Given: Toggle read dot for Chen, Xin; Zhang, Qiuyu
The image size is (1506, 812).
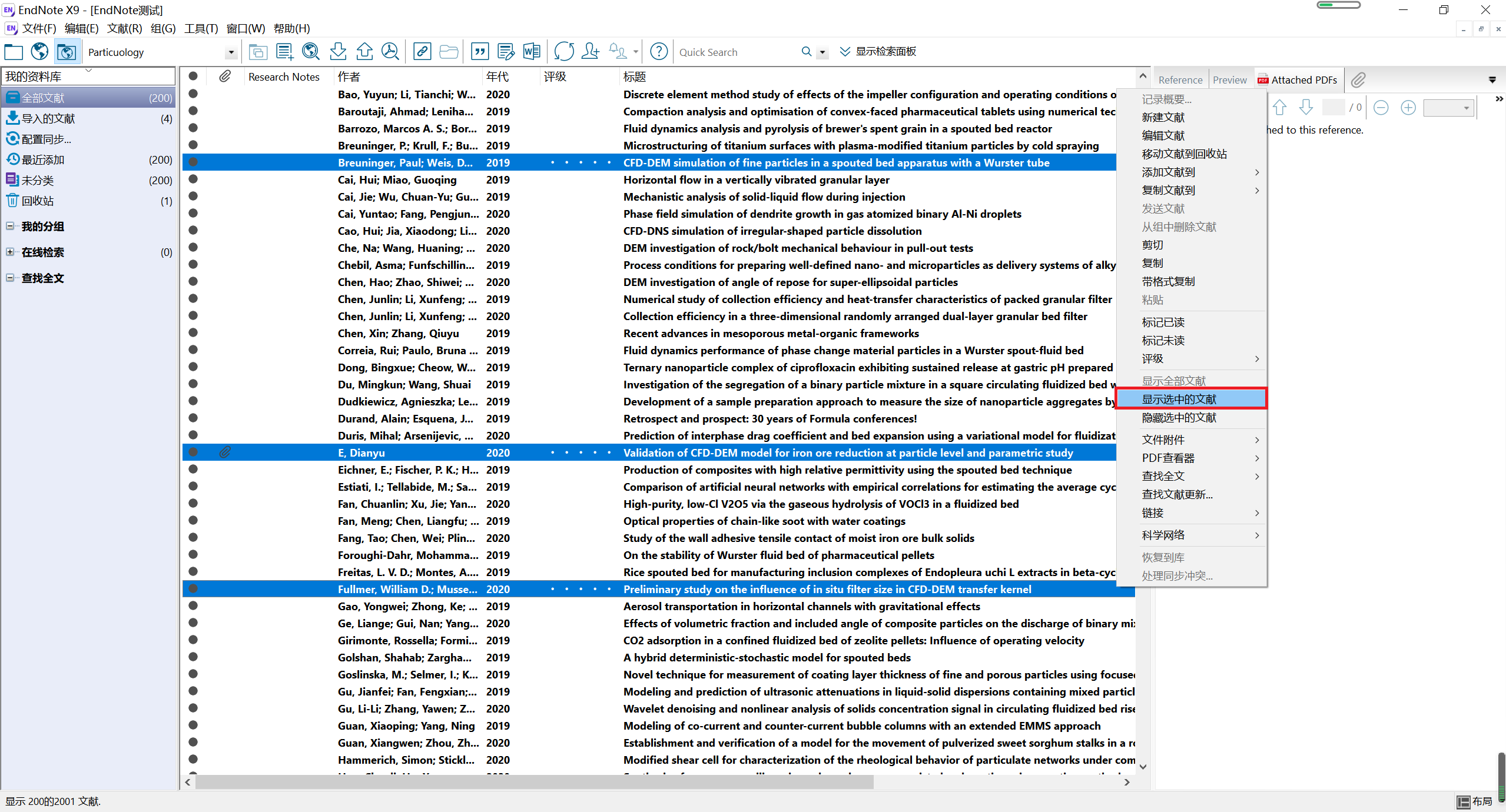Looking at the screenshot, I should (193, 333).
